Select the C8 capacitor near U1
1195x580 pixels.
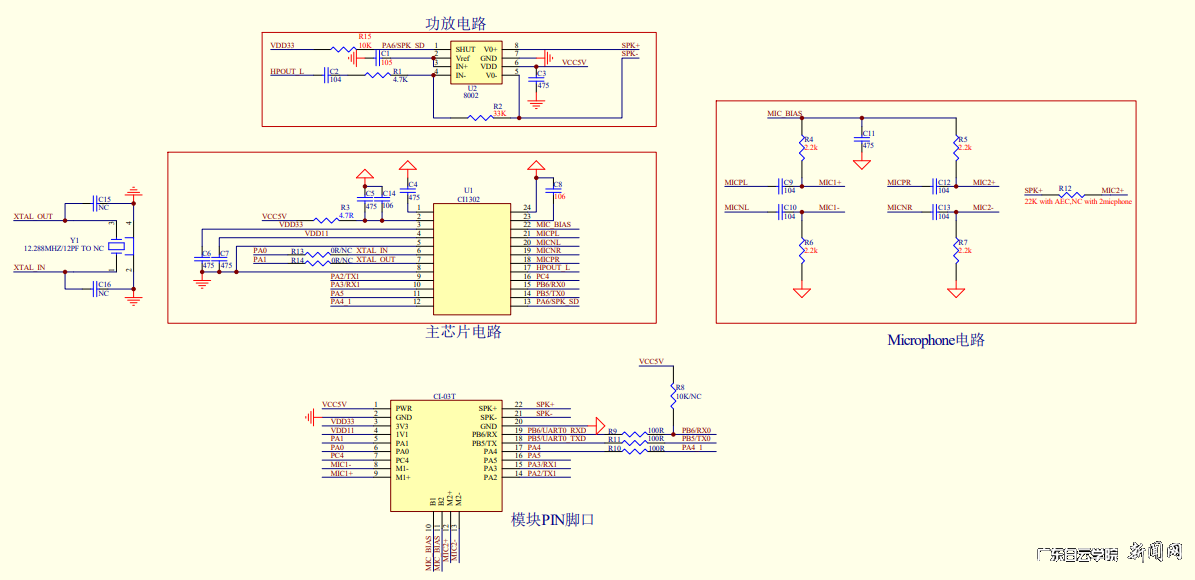pyautogui.click(x=549, y=190)
